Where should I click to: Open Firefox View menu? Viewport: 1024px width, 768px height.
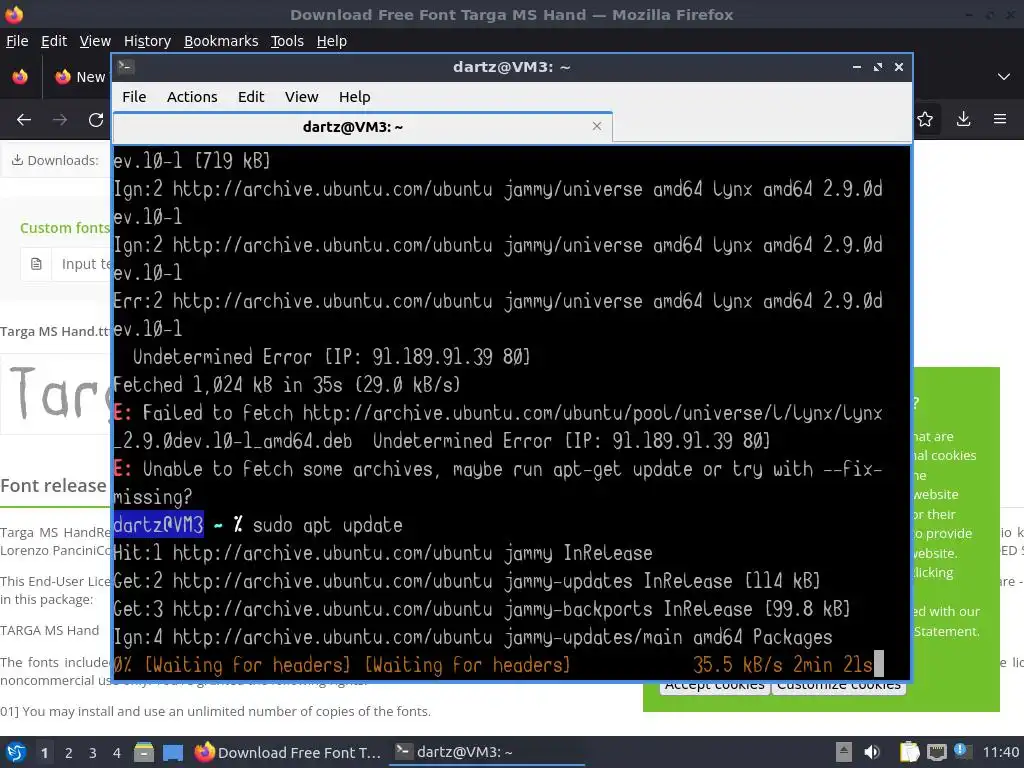coord(95,41)
